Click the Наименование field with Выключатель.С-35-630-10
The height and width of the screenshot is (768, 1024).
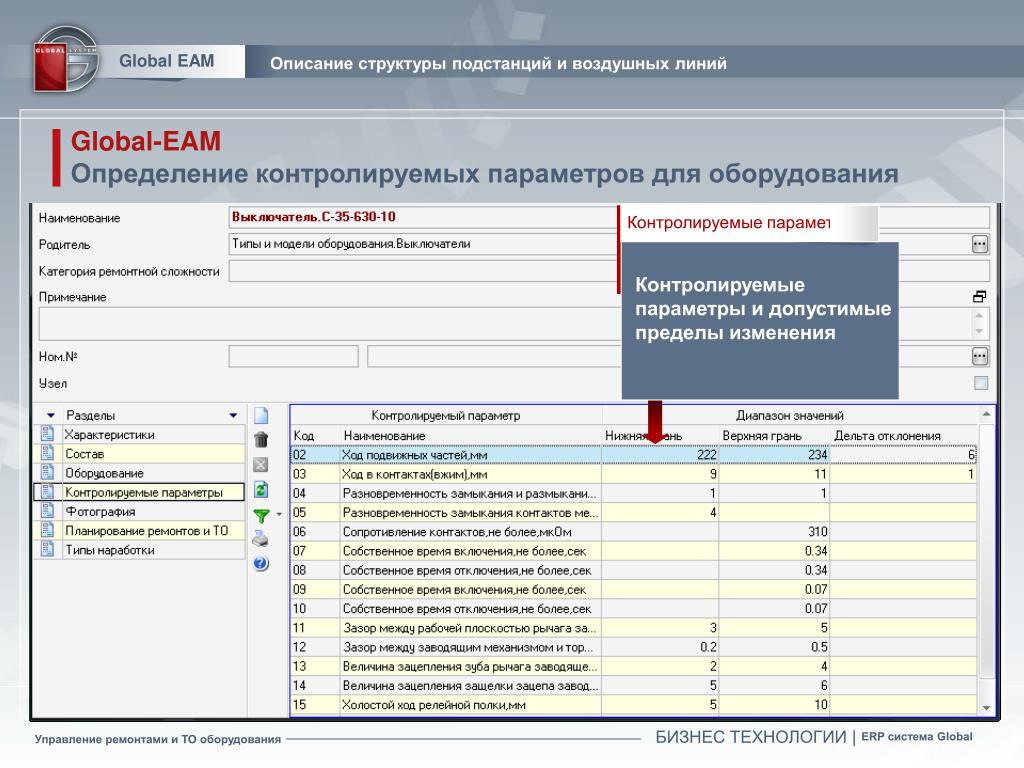click(x=423, y=217)
